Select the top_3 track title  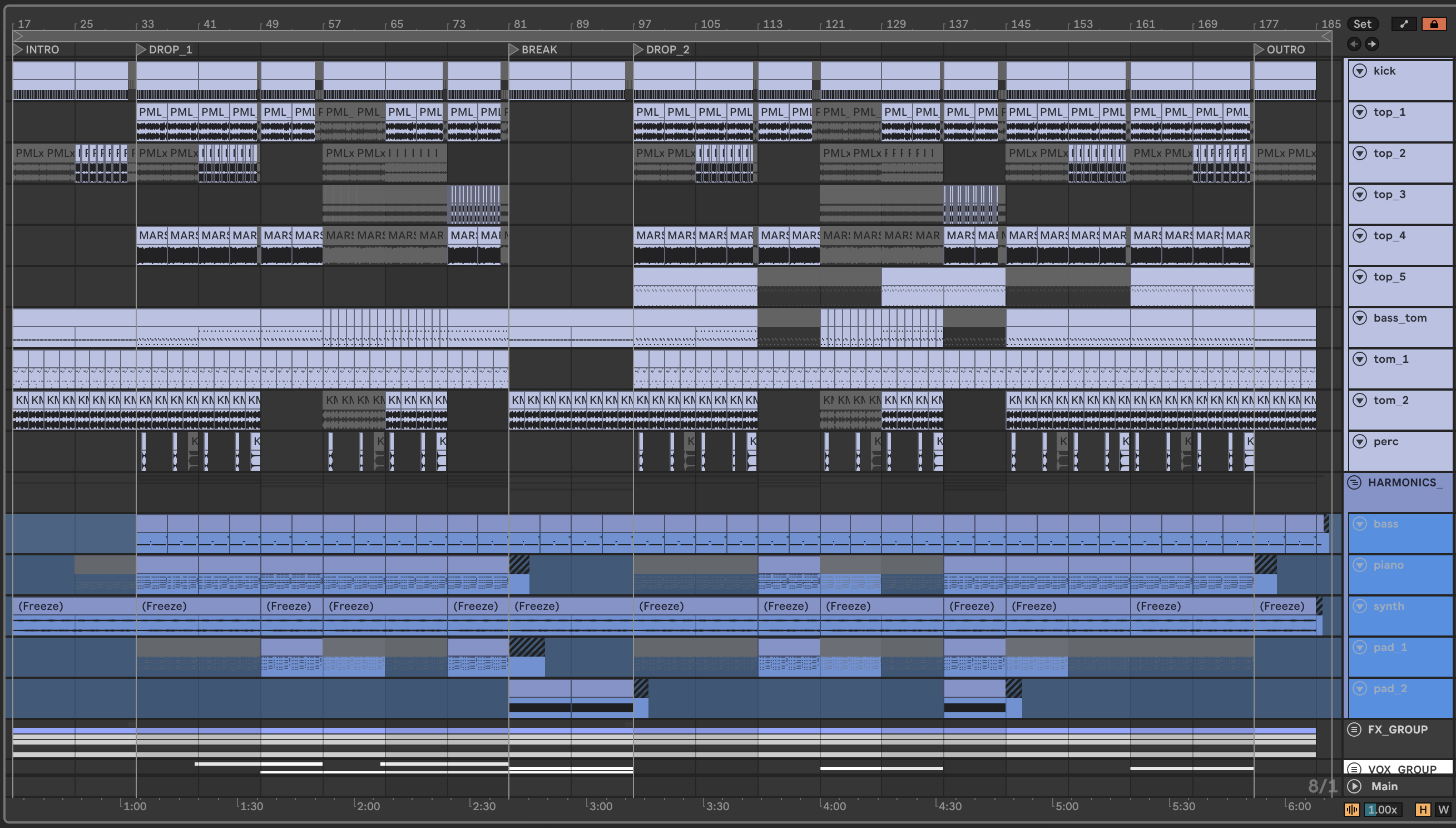(1389, 195)
